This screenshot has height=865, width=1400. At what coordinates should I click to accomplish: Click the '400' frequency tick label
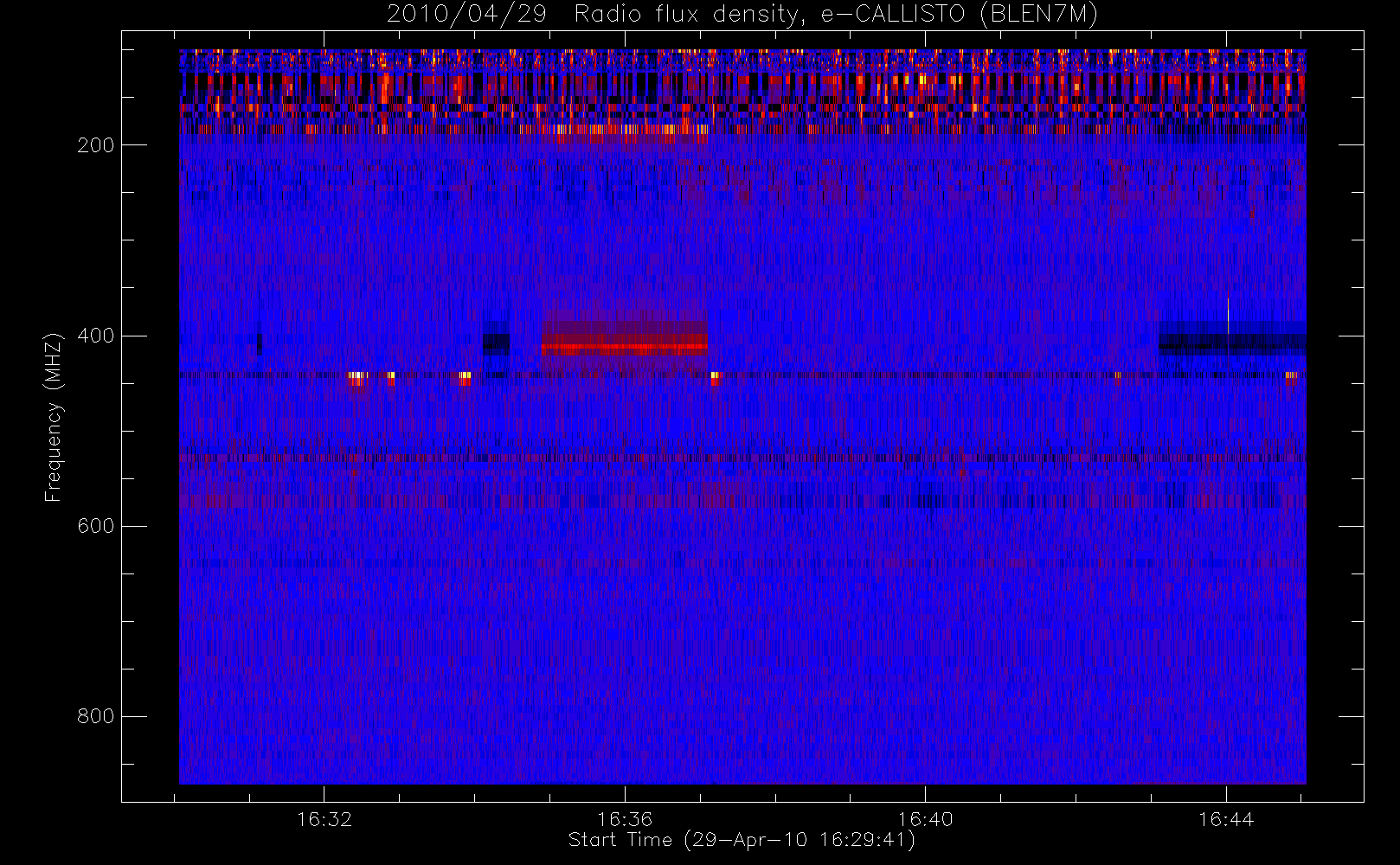point(95,336)
